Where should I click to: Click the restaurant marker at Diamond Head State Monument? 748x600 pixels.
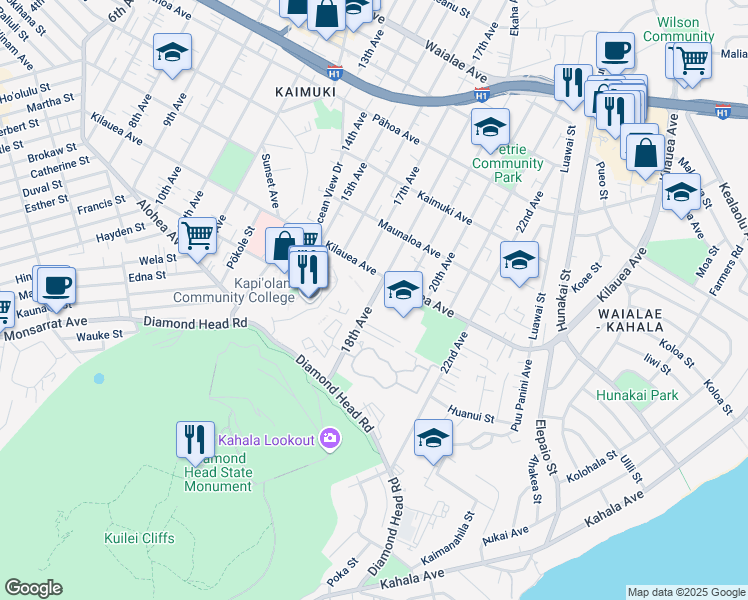pos(195,443)
